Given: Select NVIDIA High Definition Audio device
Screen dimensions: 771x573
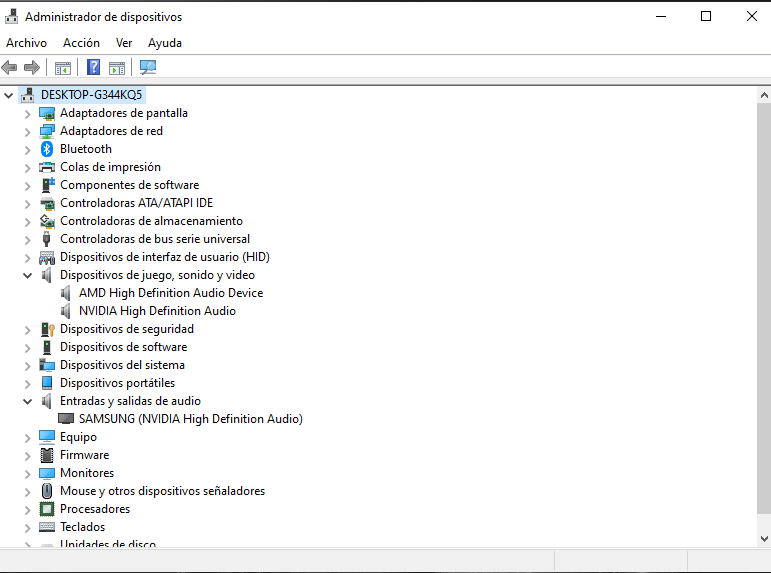Looking at the screenshot, I should tap(157, 311).
